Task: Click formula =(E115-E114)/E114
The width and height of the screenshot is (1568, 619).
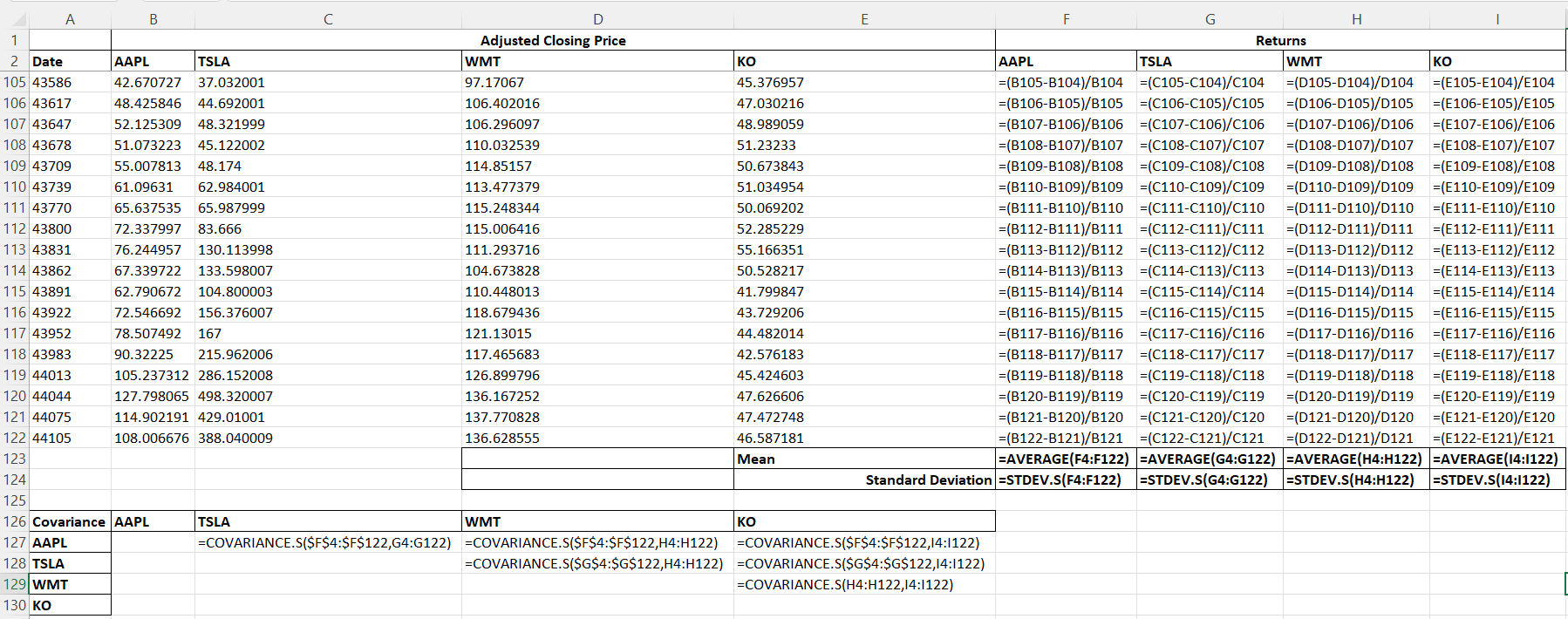Action: [x=1497, y=291]
